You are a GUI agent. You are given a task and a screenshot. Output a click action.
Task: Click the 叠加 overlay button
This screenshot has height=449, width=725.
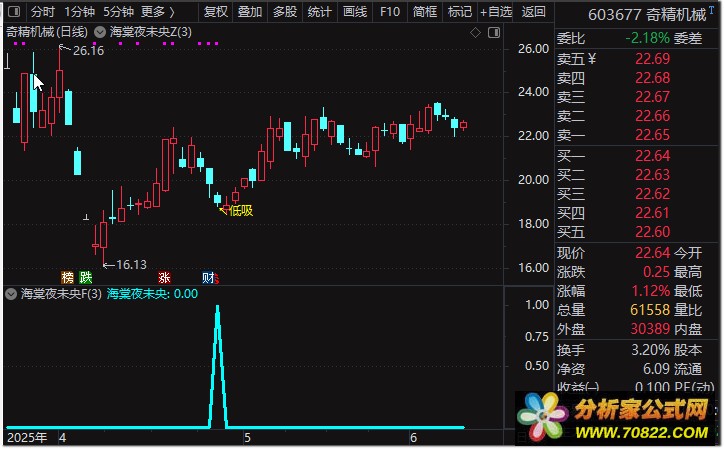coord(250,12)
